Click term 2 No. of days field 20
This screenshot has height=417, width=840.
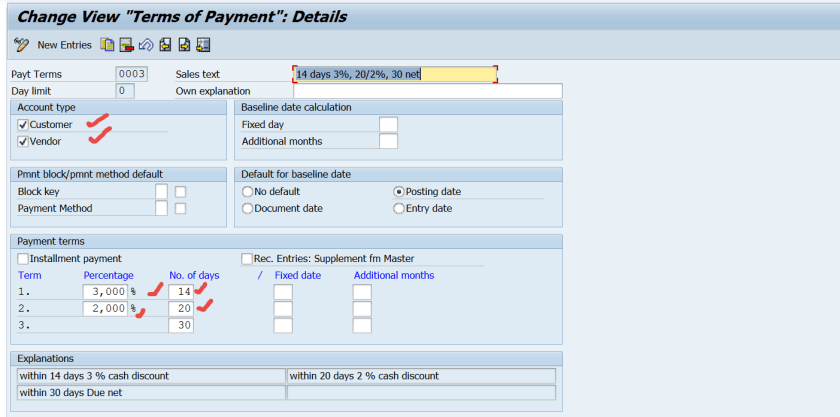[x=181, y=309]
